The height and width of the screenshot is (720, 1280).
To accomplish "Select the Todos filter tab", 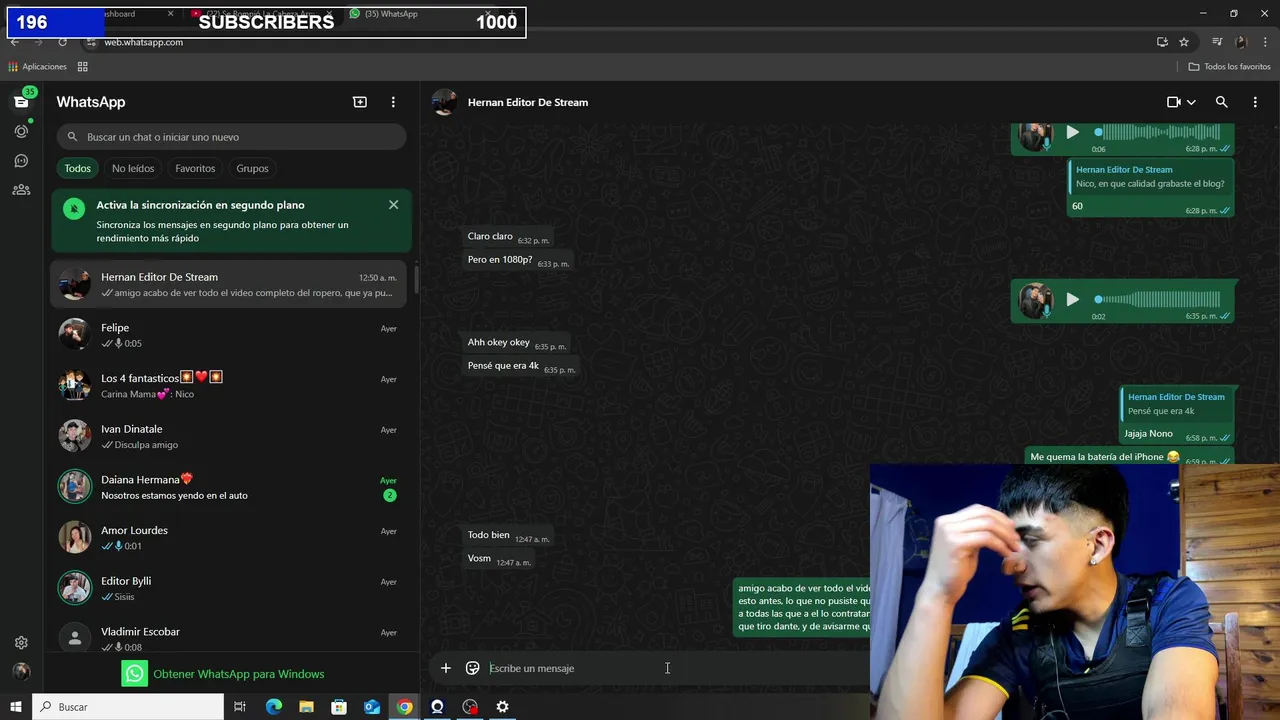I will 78,168.
